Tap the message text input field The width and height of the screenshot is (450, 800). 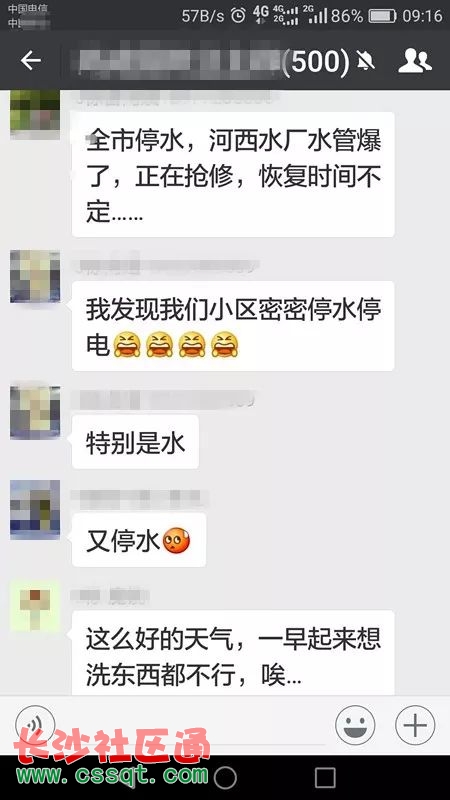tap(195, 725)
